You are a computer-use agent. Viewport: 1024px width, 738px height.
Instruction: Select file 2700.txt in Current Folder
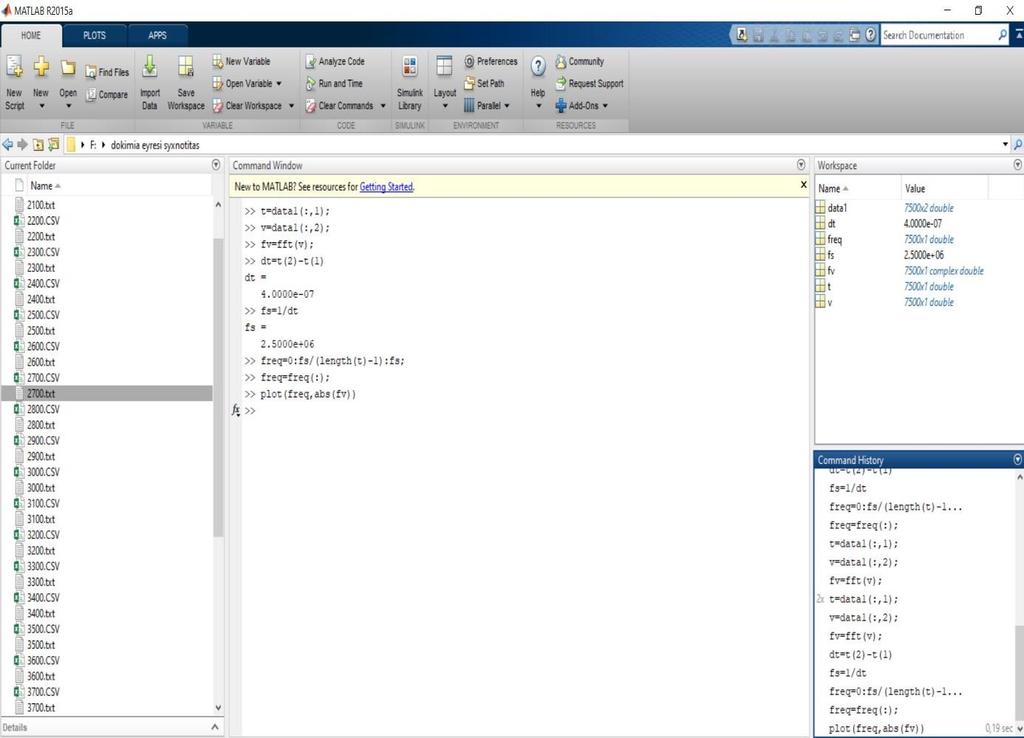(106, 393)
